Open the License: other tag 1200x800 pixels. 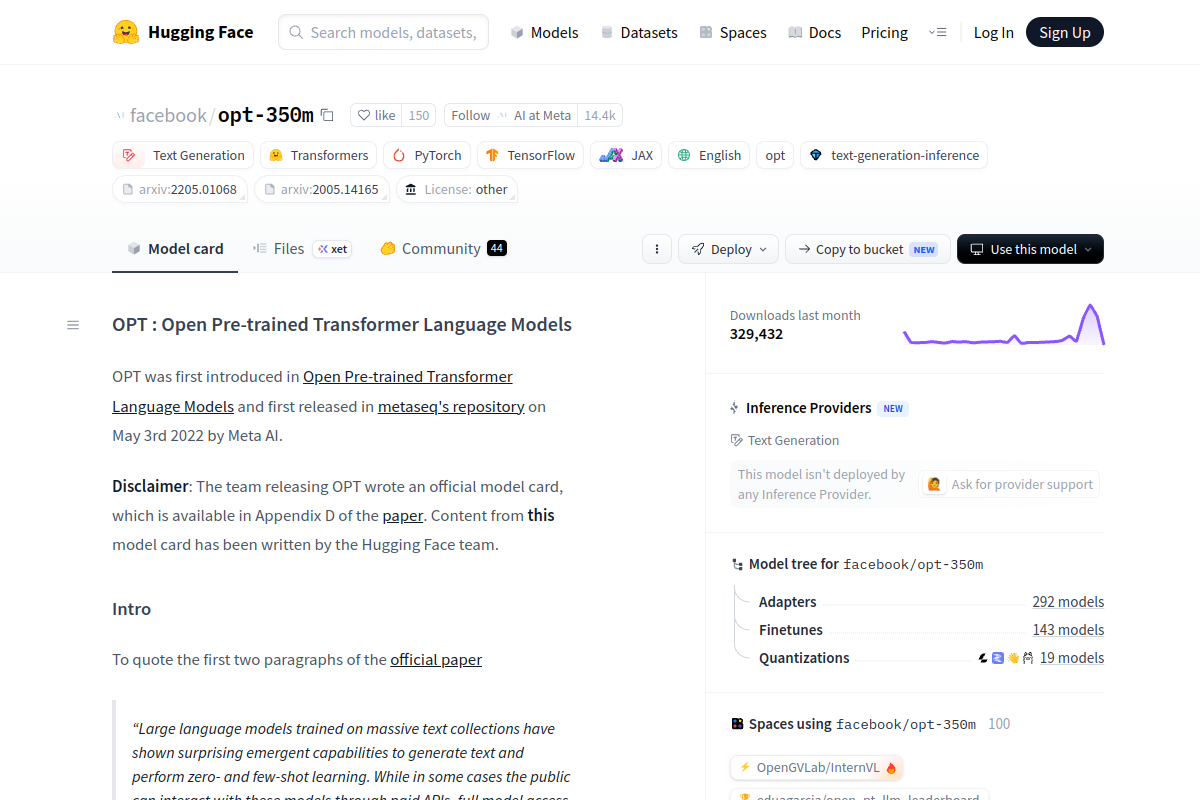[457, 189]
